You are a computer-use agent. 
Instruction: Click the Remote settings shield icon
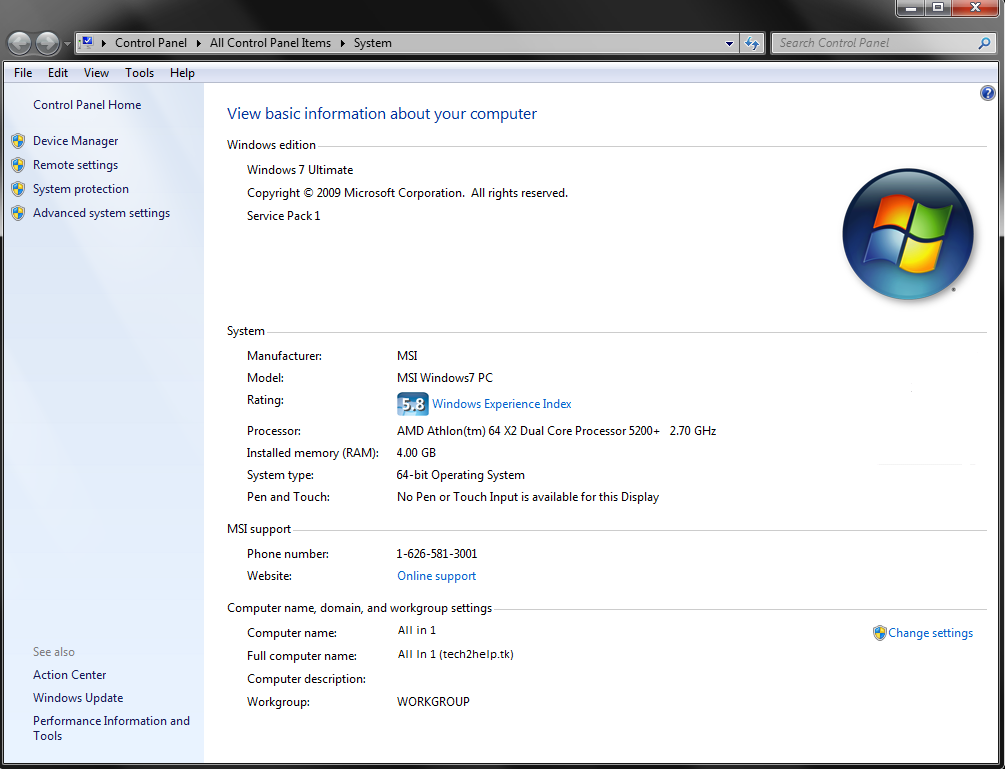tap(18, 164)
